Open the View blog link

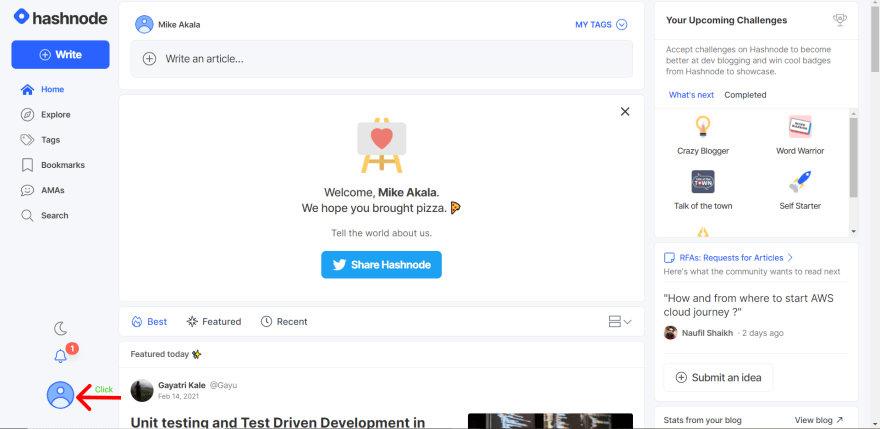(819, 419)
